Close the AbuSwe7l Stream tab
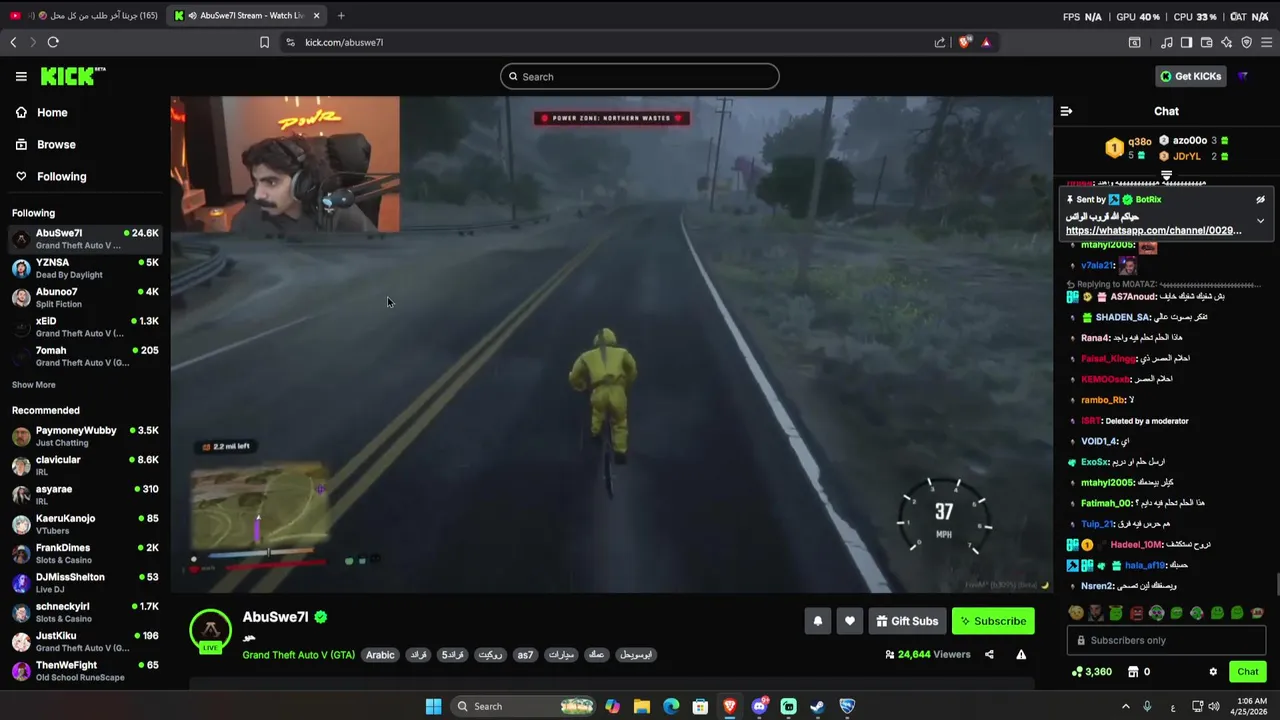 pos(317,15)
